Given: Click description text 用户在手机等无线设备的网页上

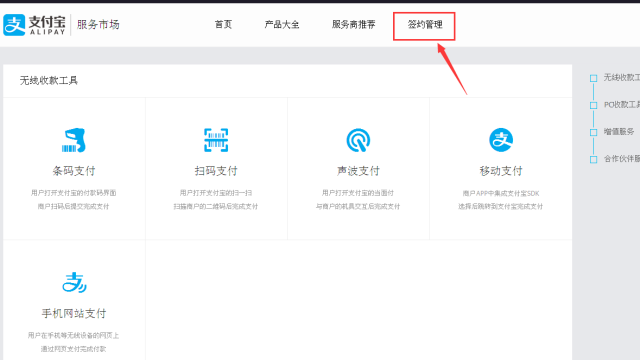Looking at the screenshot, I should pyautogui.click(x=73, y=335).
